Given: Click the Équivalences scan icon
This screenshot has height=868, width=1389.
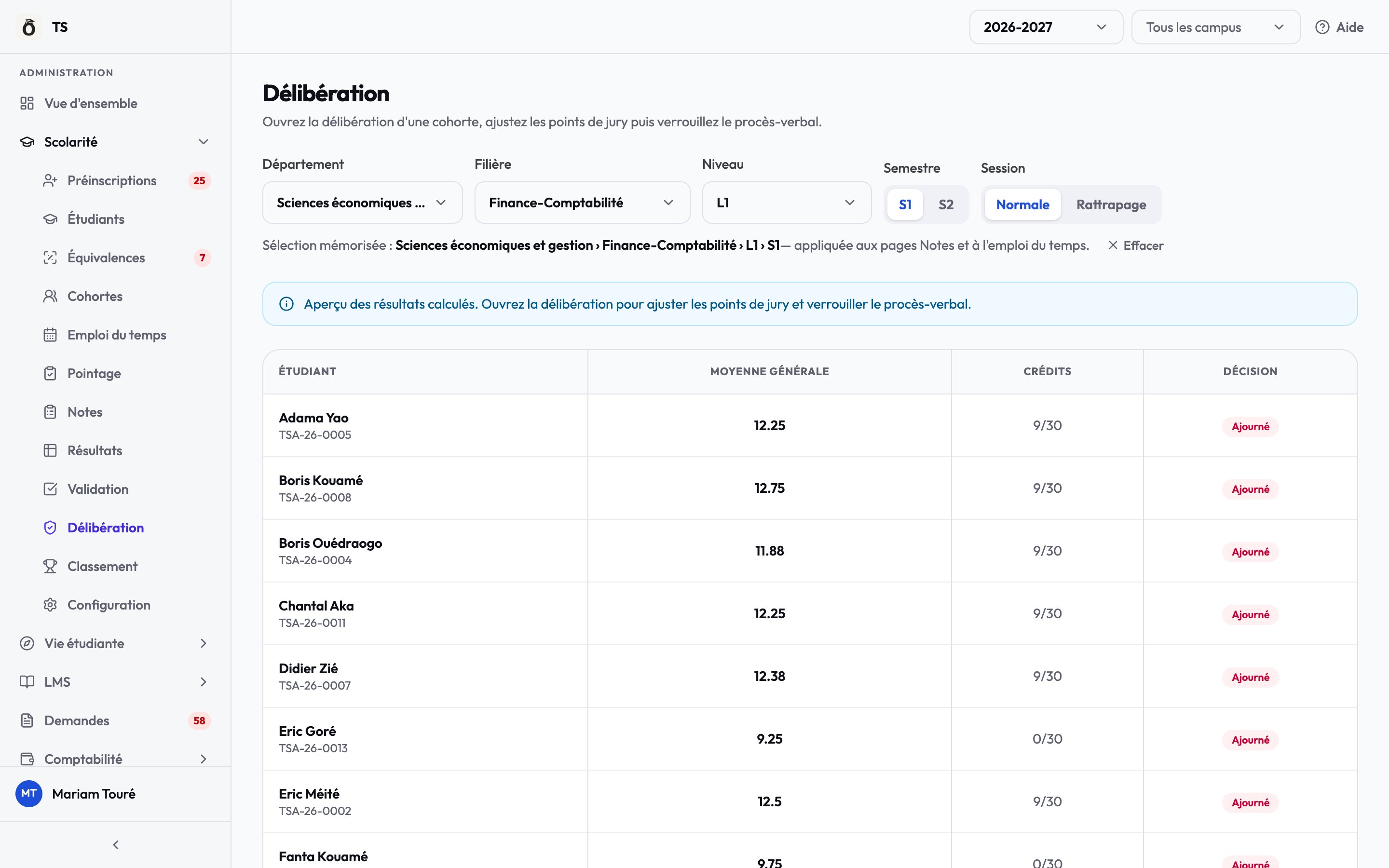Looking at the screenshot, I should pos(50,258).
